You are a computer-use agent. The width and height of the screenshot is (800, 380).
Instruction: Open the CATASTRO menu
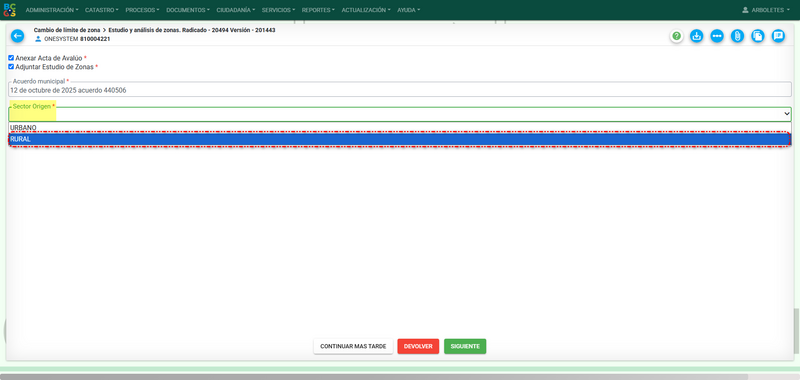tap(102, 10)
